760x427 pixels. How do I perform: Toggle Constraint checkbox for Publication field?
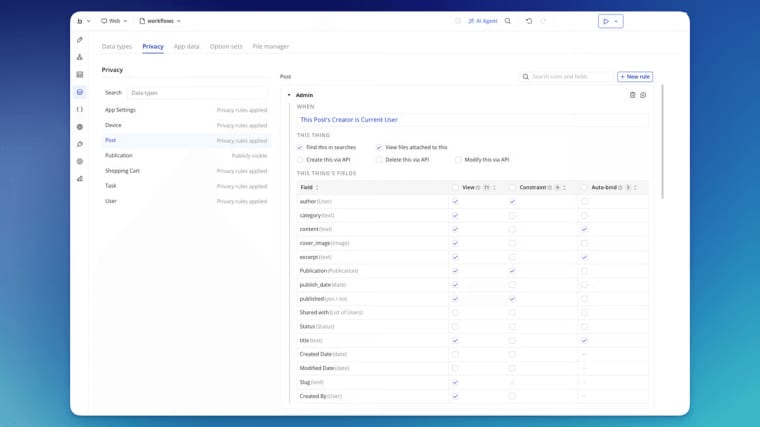click(x=512, y=271)
